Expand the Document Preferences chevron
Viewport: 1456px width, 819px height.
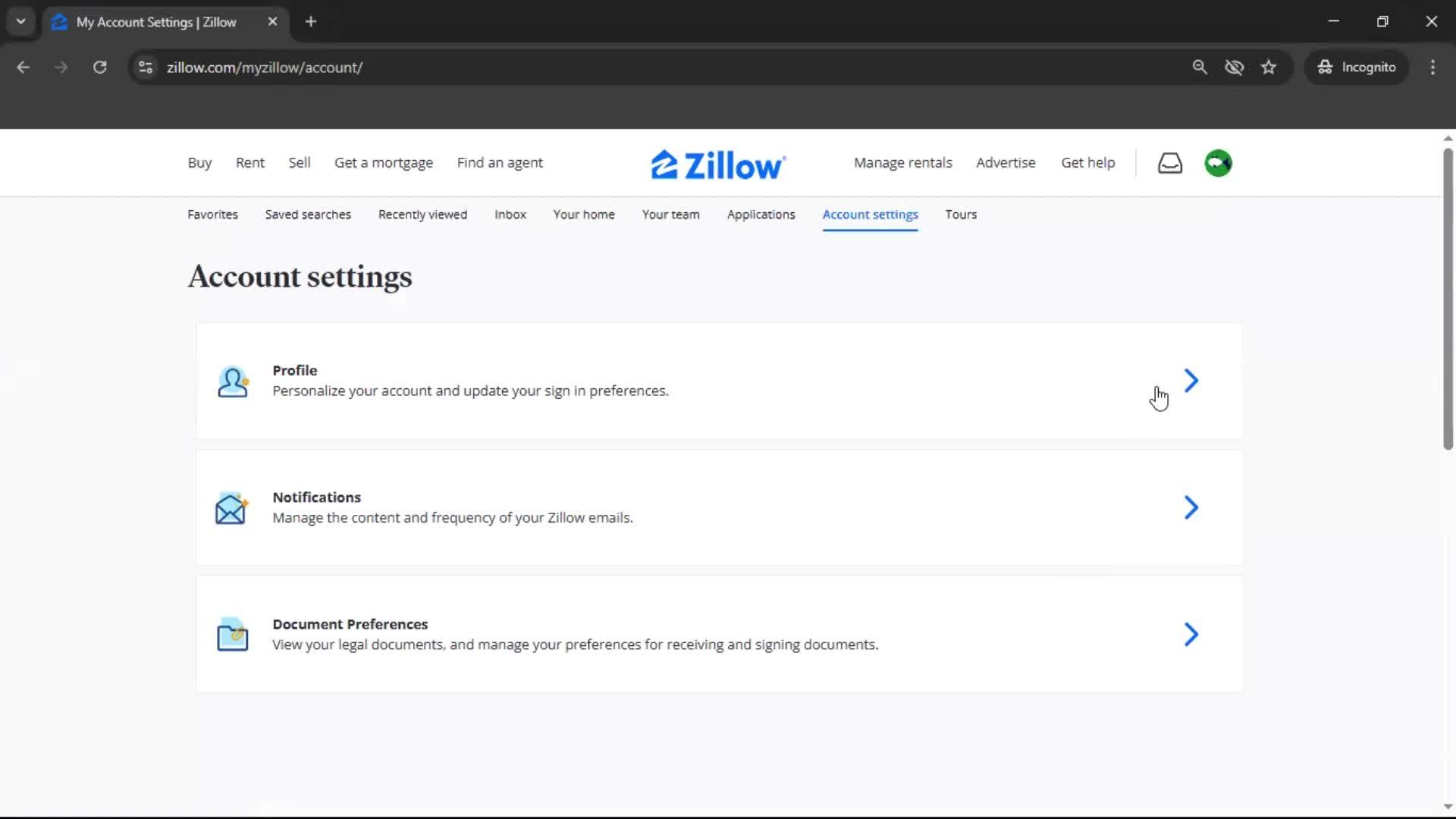coord(1190,634)
